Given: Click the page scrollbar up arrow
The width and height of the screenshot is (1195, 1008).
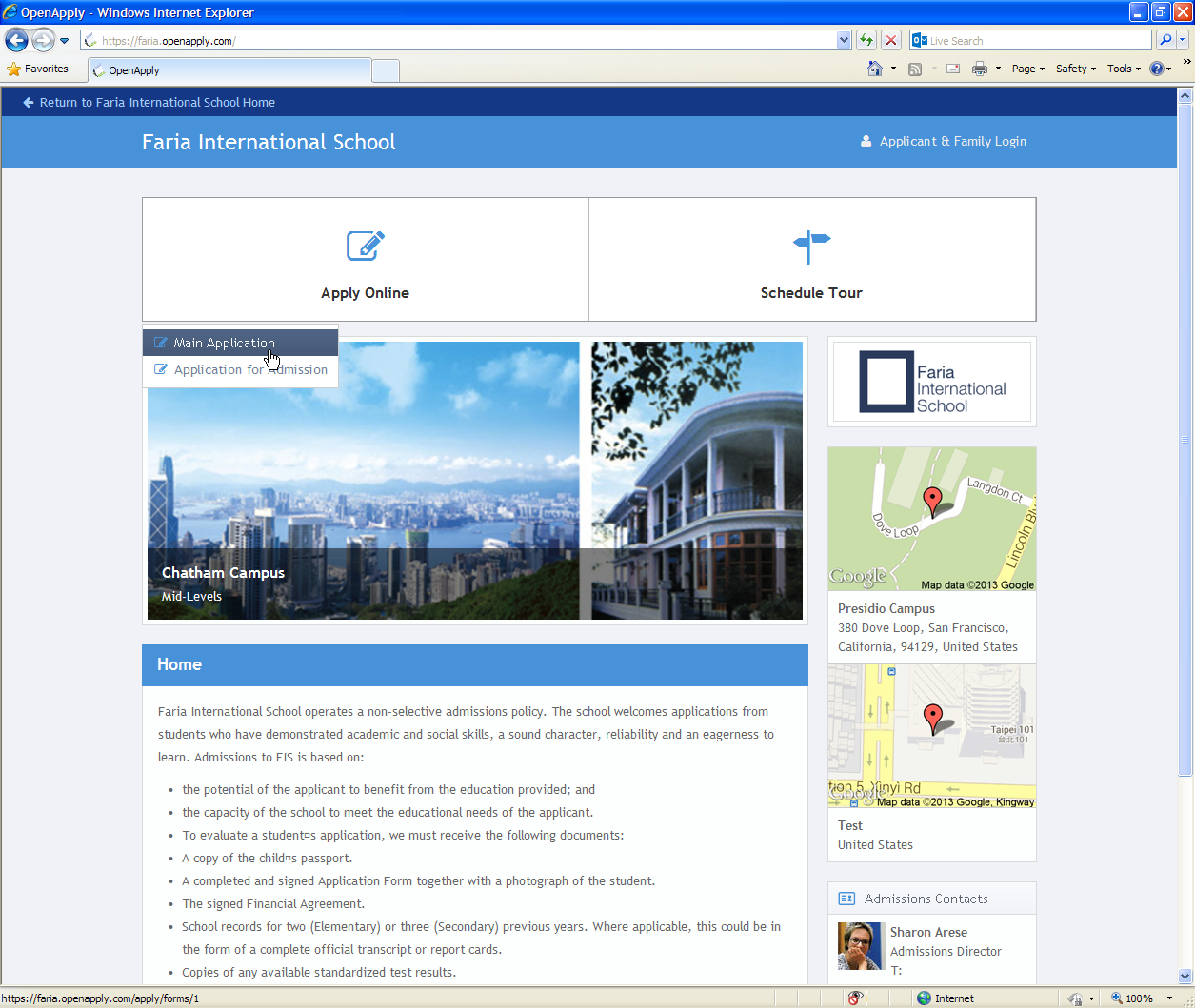Looking at the screenshot, I should tap(1185, 95).
